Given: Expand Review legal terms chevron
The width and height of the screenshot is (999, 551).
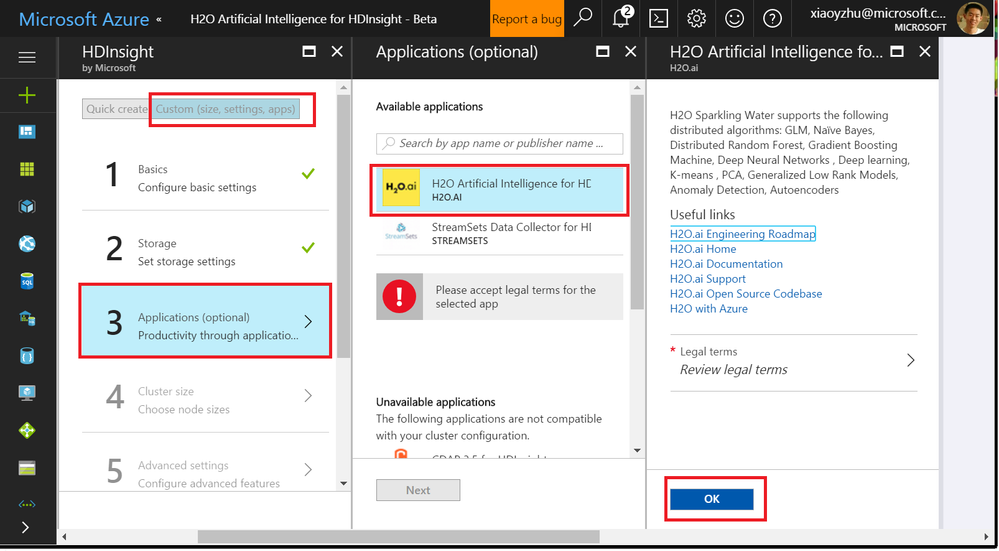Looking at the screenshot, I should tap(910, 361).
